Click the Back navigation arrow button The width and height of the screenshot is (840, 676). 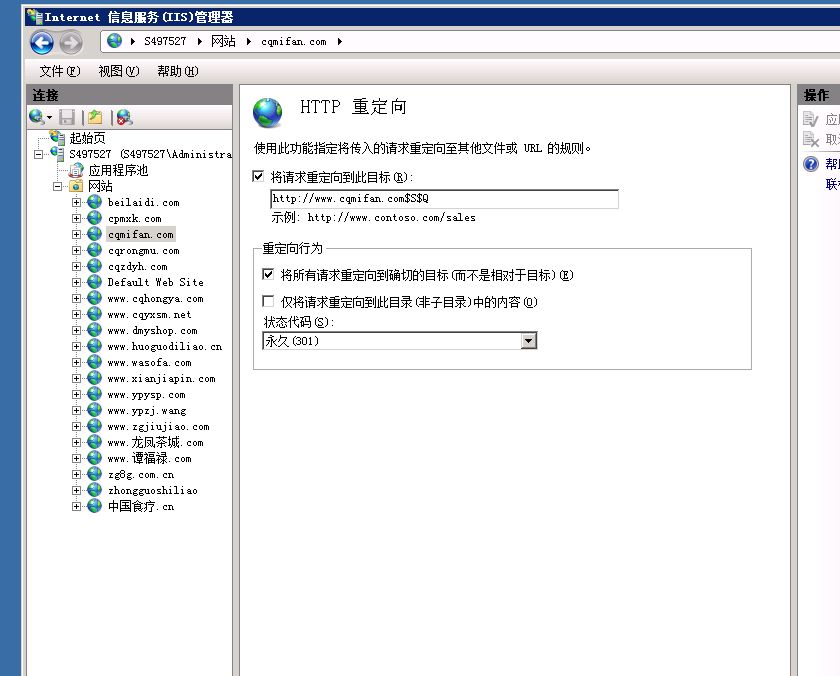tap(41, 42)
